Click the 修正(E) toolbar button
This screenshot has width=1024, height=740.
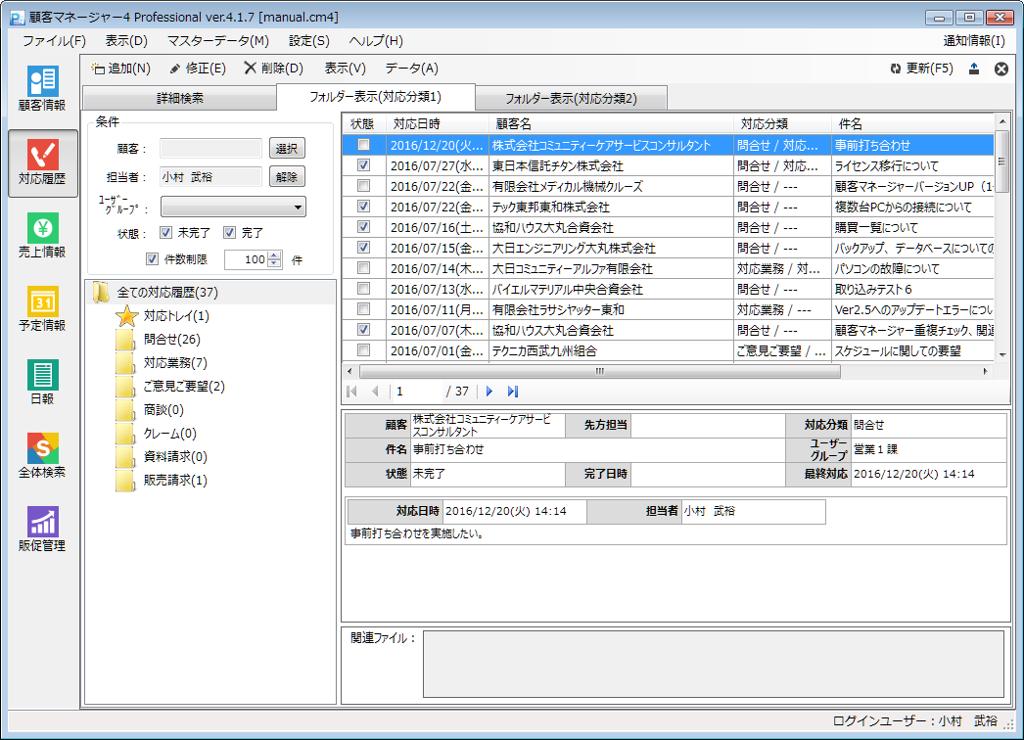(198, 69)
